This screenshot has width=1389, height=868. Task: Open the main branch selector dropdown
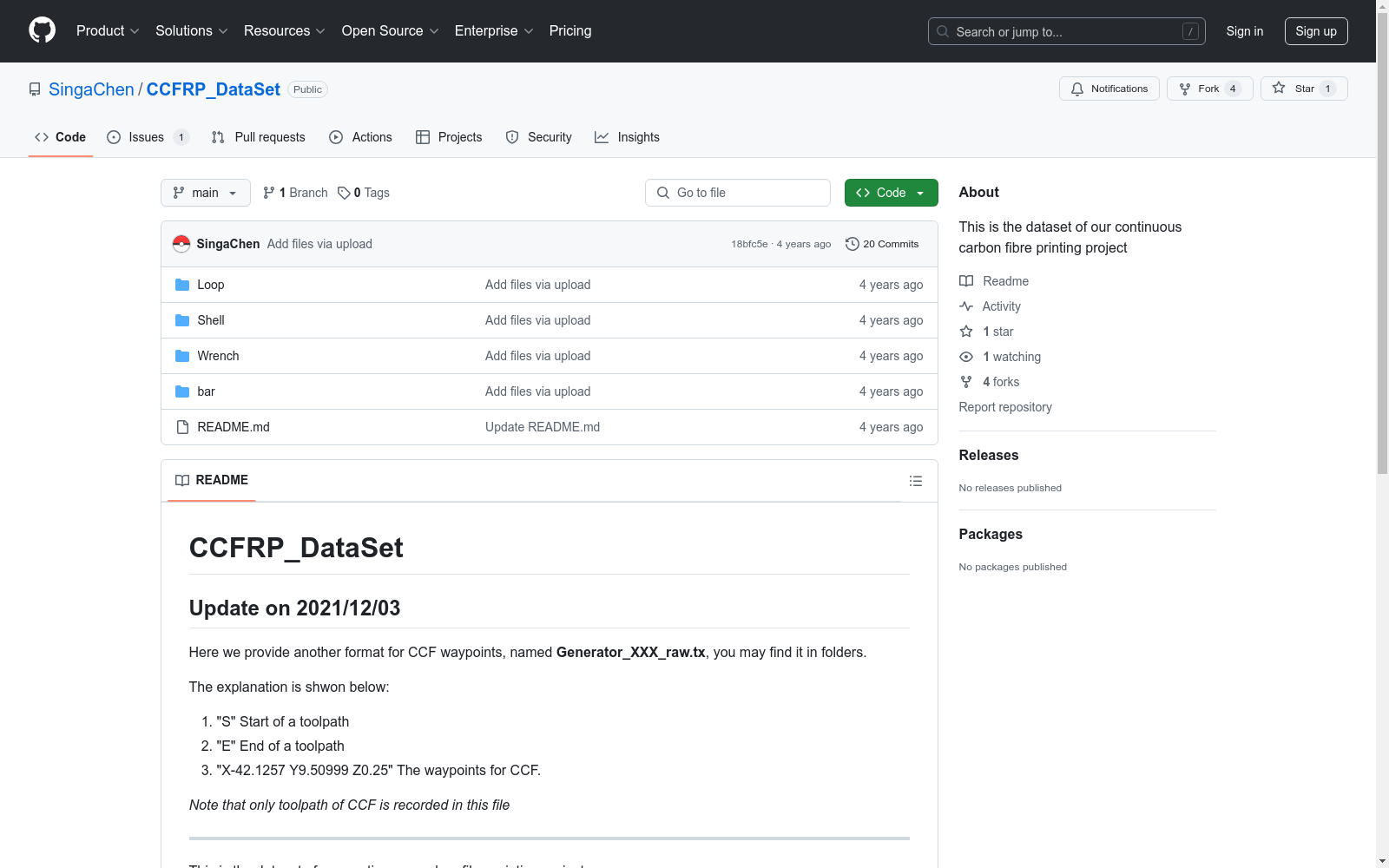point(206,193)
